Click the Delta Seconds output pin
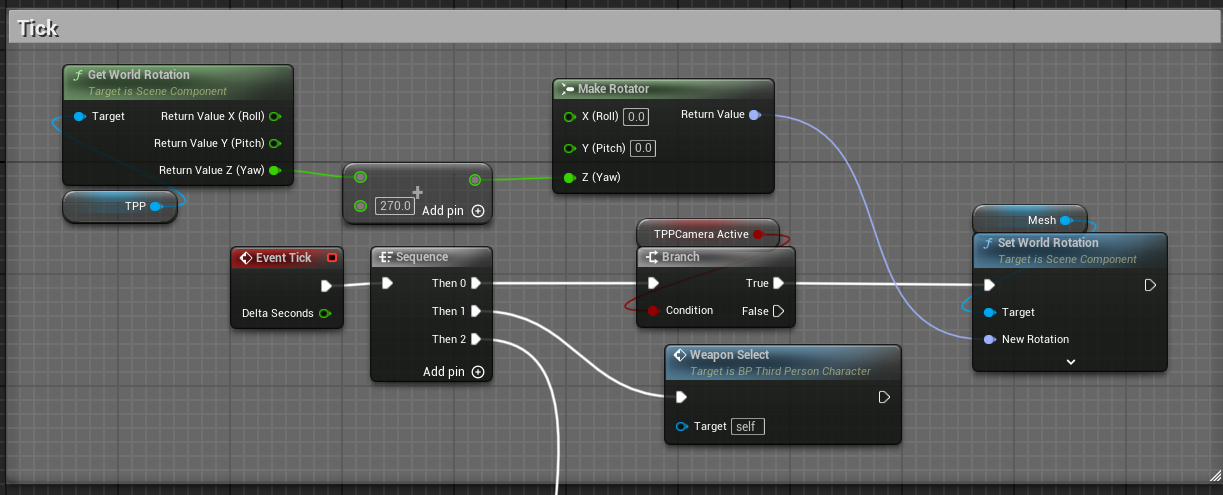The image size is (1223, 495). coord(324,313)
